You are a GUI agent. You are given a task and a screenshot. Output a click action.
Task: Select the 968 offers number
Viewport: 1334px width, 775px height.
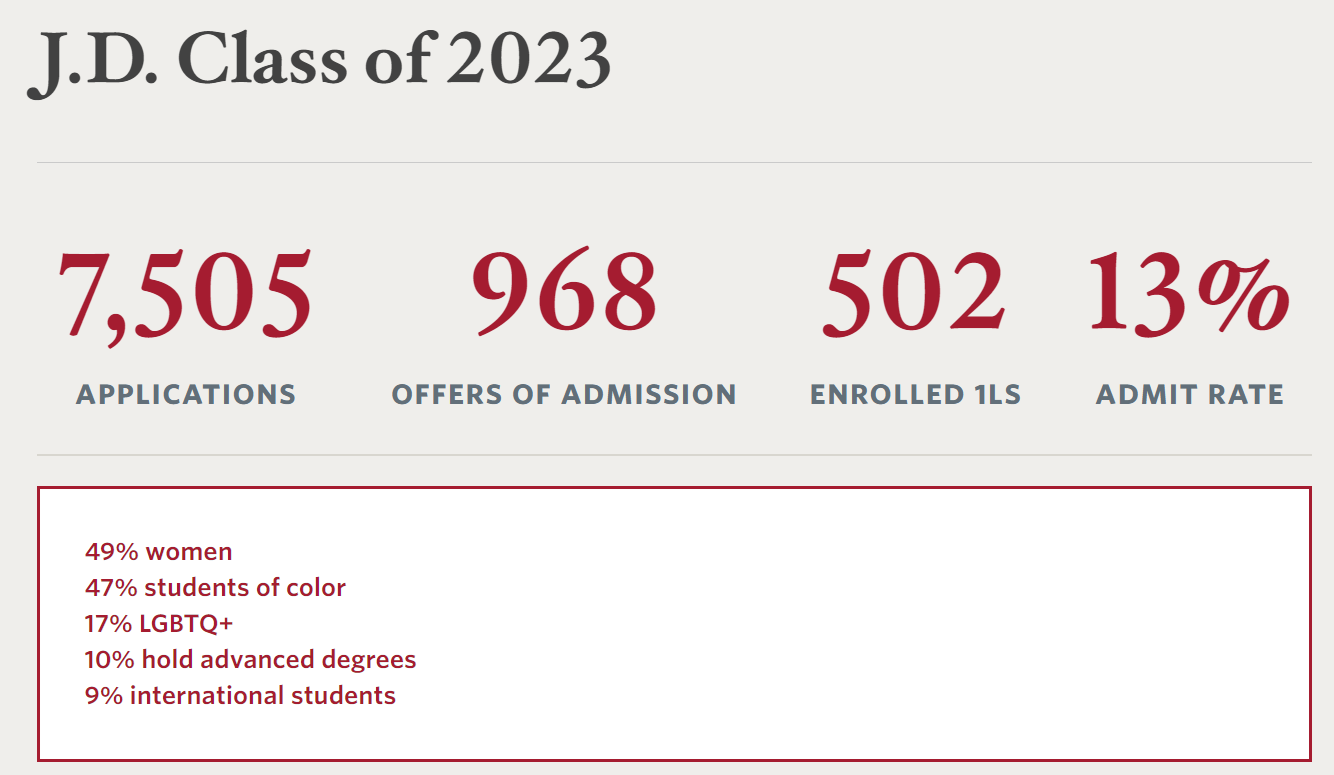coord(564,291)
